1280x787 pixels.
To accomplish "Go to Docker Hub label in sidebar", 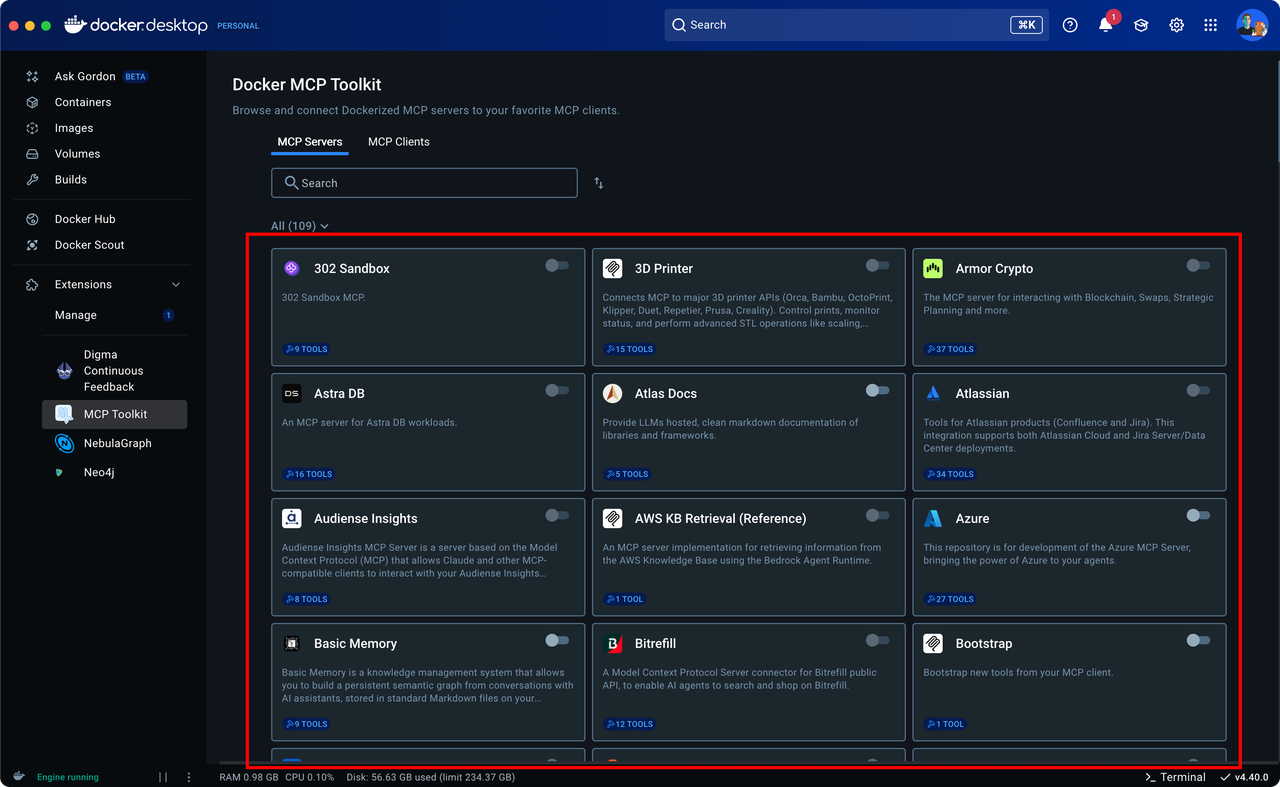I will (85, 219).
